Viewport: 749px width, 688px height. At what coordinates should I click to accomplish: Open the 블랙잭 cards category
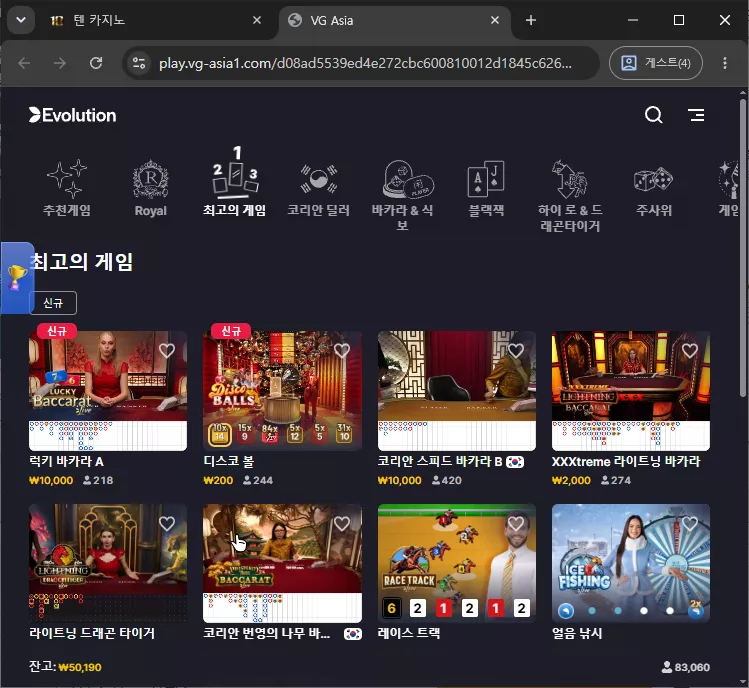pyautogui.click(x=486, y=188)
